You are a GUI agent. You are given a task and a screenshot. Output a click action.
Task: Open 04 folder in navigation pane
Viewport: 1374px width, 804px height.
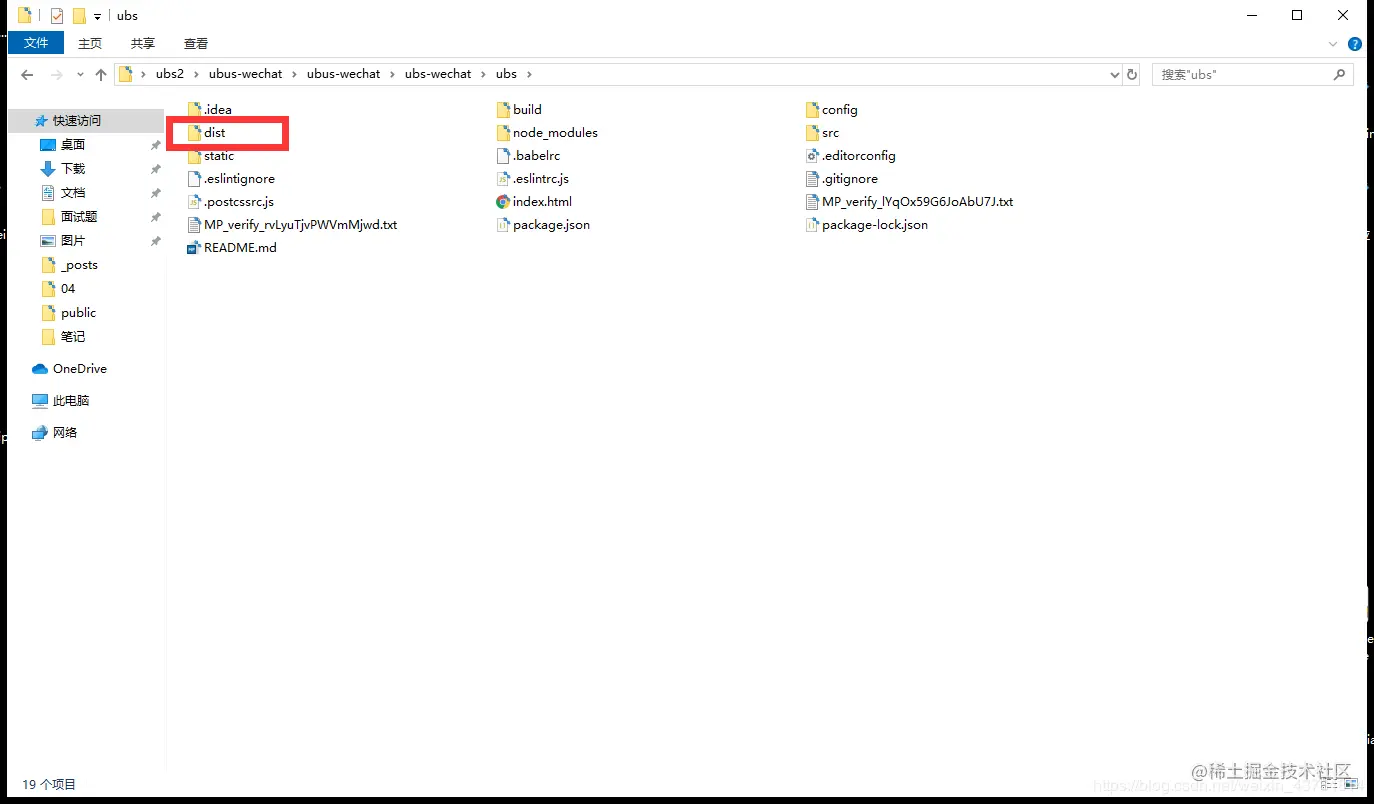68,288
